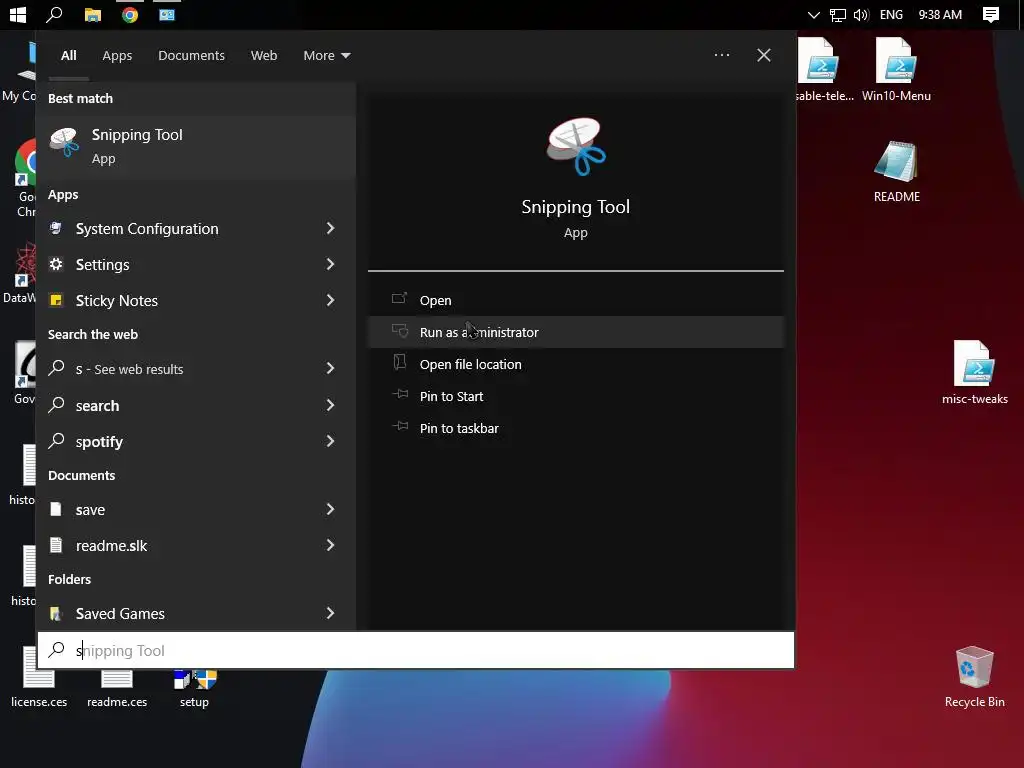This screenshot has width=1024, height=768.
Task: Expand the 'search' suggestion arrow
Action: click(330, 405)
